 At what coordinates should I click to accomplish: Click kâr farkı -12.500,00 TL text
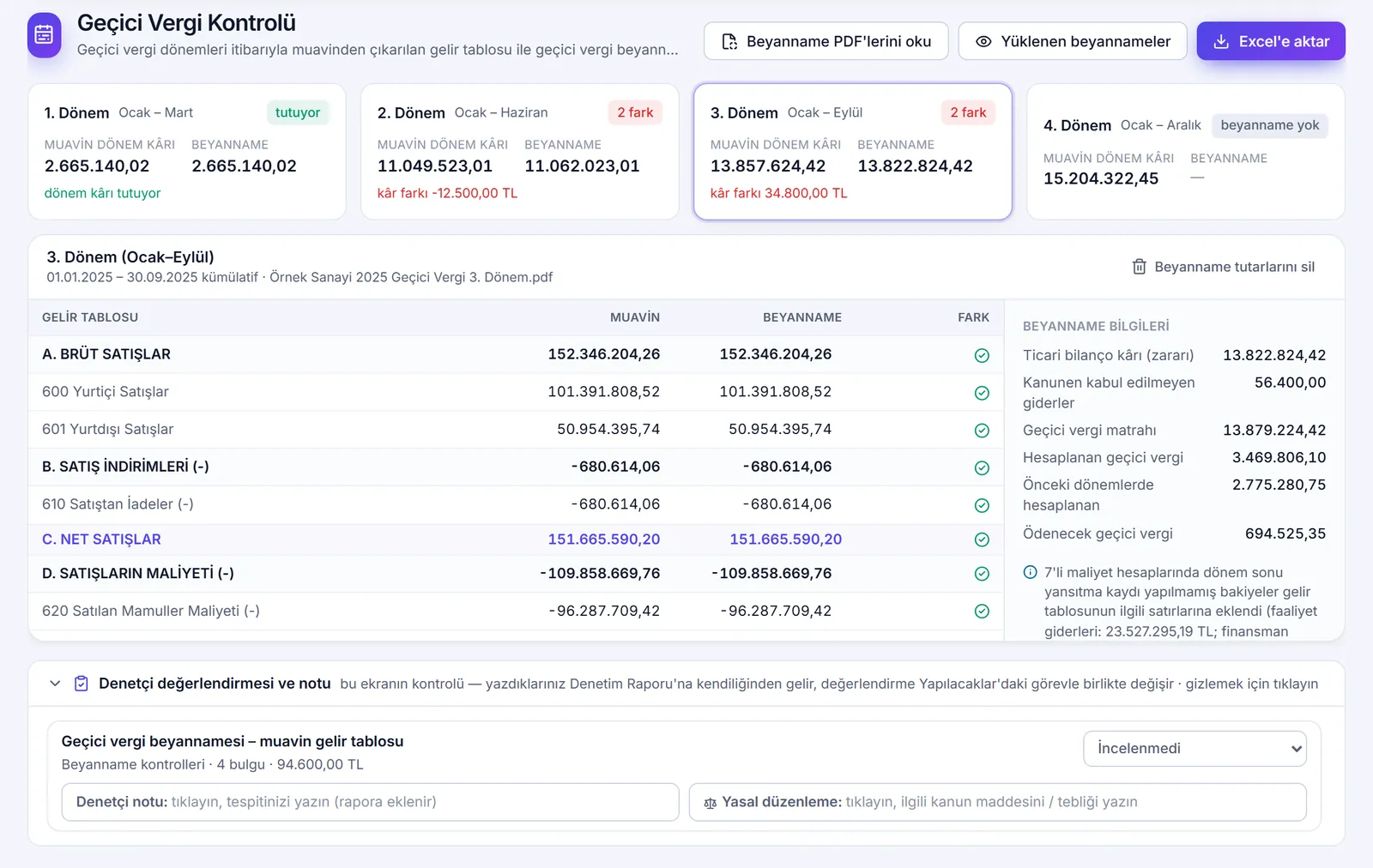pyautogui.click(x=447, y=193)
